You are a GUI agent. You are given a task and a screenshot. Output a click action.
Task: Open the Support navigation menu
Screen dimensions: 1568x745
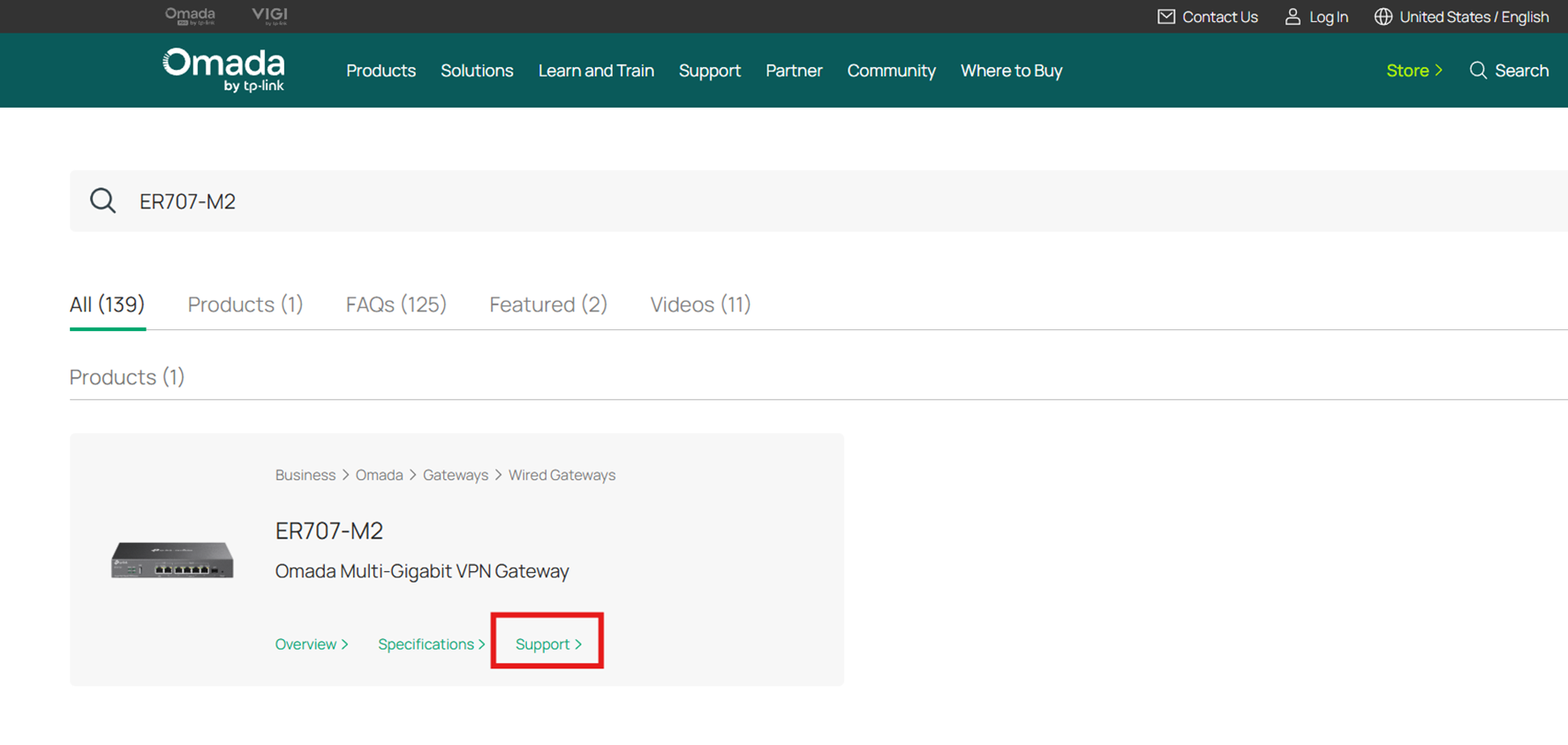point(710,71)
